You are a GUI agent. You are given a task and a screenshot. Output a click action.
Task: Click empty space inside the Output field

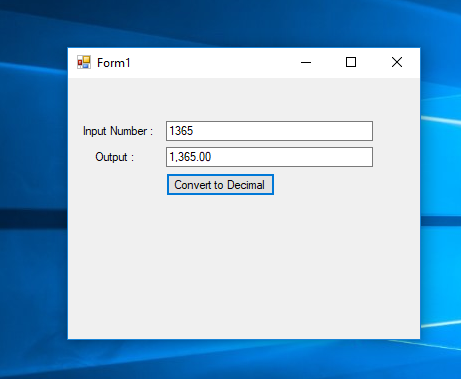[x=293, y=157]
